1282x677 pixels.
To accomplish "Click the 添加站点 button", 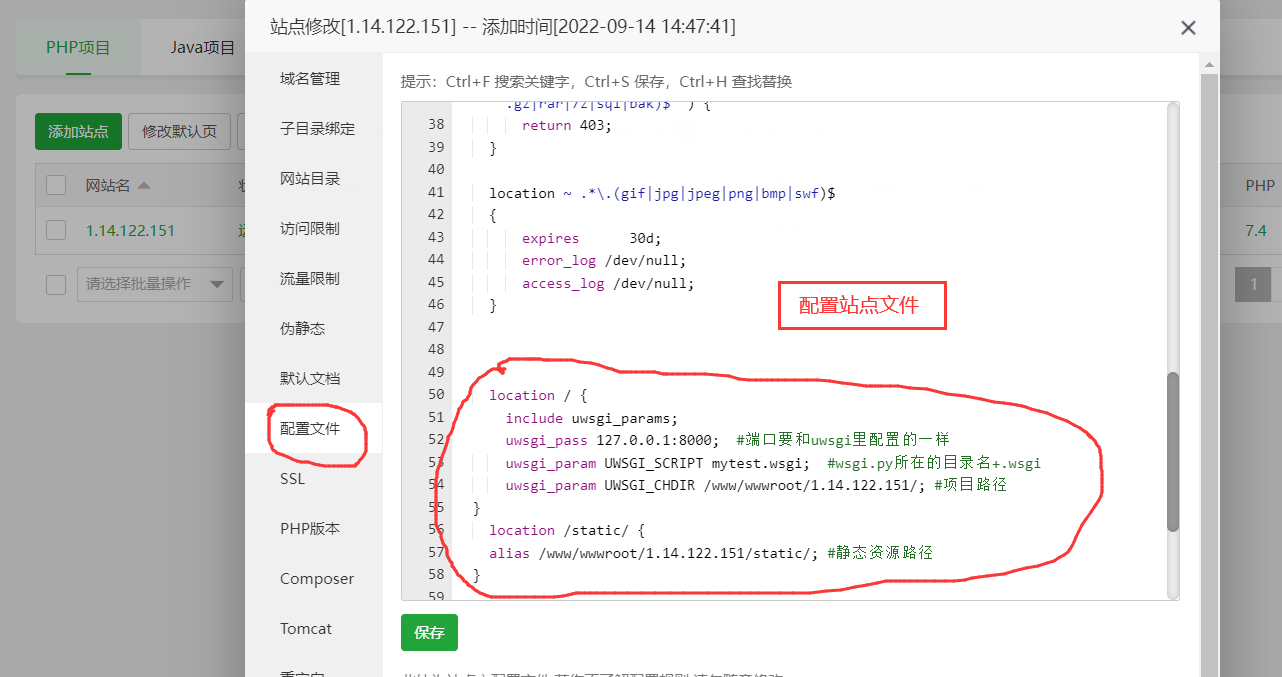I will point(78,131).
